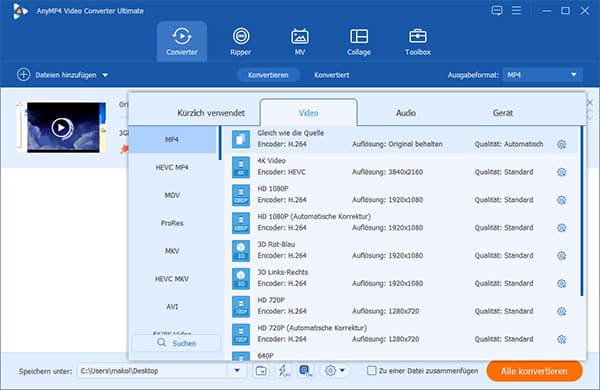Open settings gear for HD 1080P preset
600x390 pixels.
561,200
